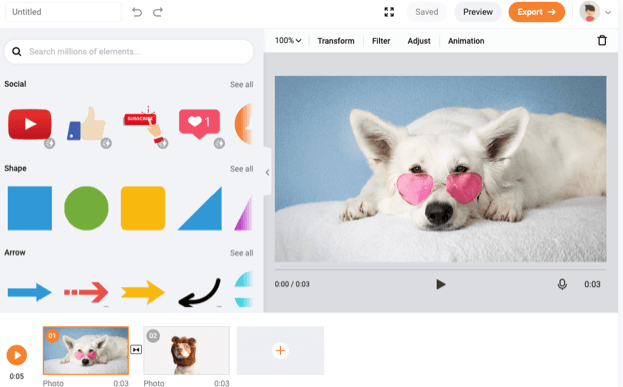Open the 100% zoom dropdown
623x387 pixels.
point(288,41)
